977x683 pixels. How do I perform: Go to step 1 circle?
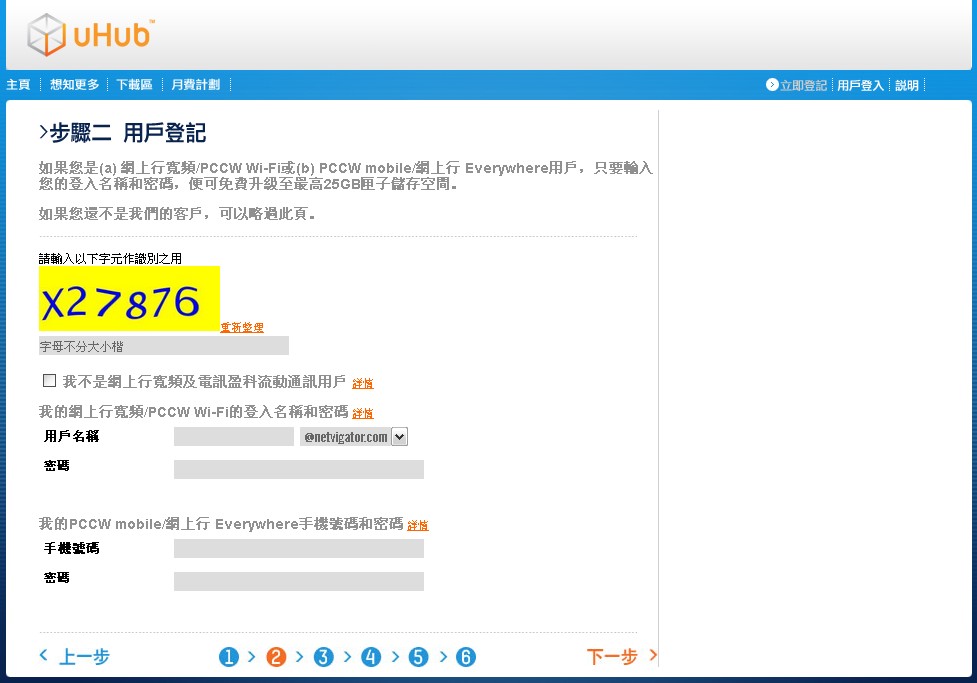pos(229,657)
